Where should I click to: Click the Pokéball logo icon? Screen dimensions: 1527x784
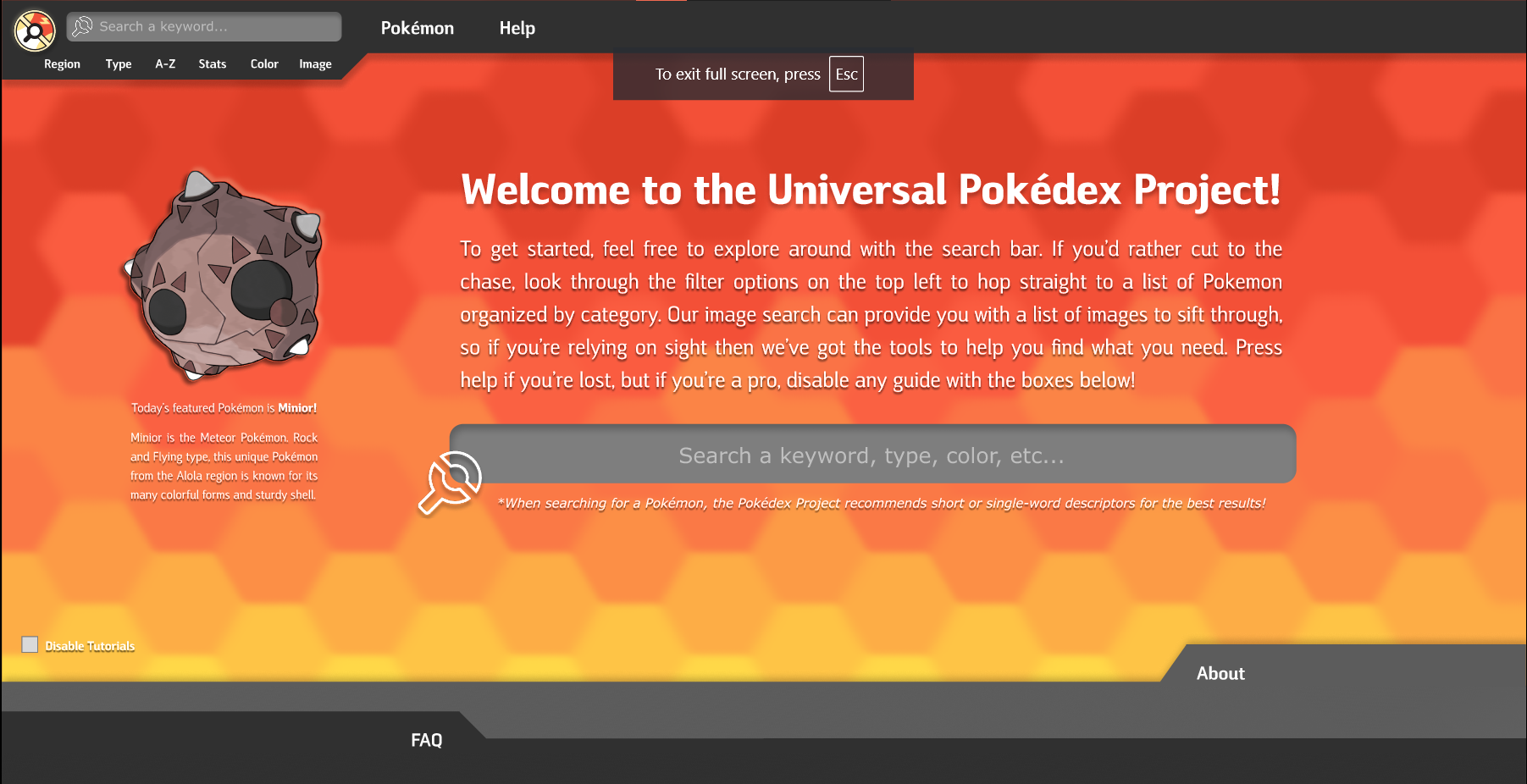35,31
